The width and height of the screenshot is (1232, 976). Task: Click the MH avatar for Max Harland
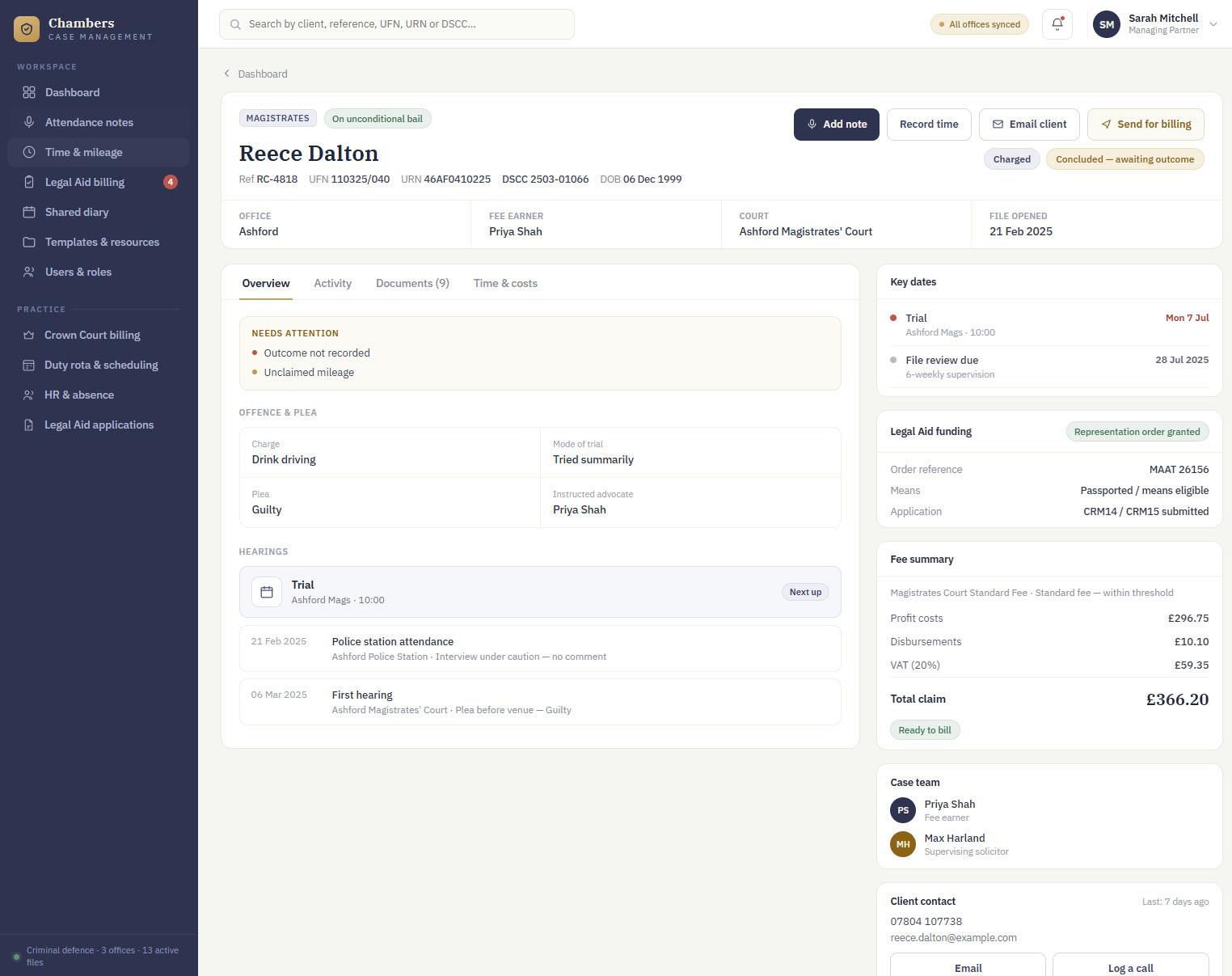click(903, 844)
